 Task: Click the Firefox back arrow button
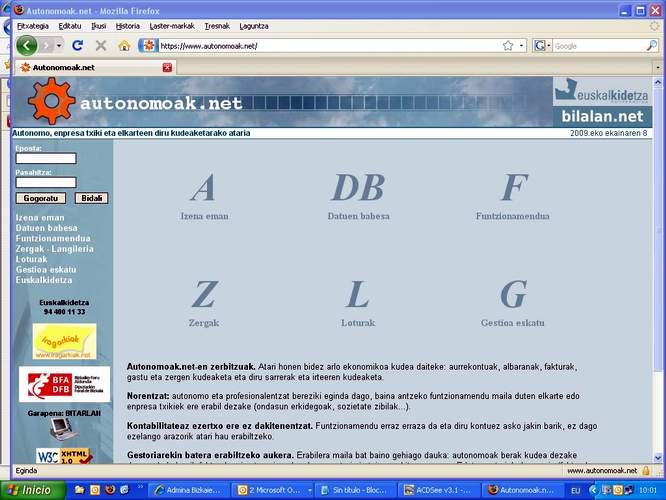(26, 45)
